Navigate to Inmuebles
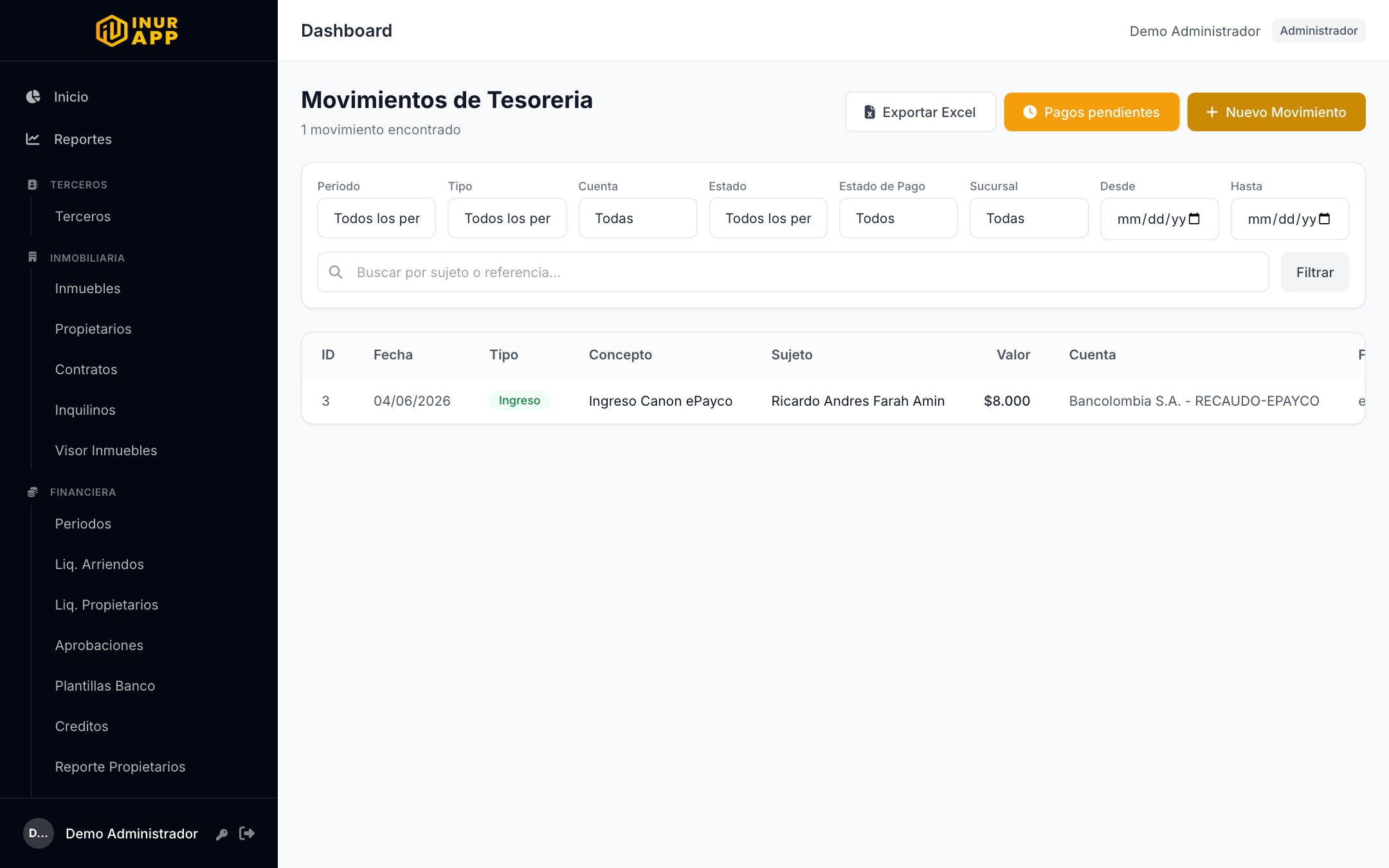1389x868 pixels. click(x=88, y=289)
